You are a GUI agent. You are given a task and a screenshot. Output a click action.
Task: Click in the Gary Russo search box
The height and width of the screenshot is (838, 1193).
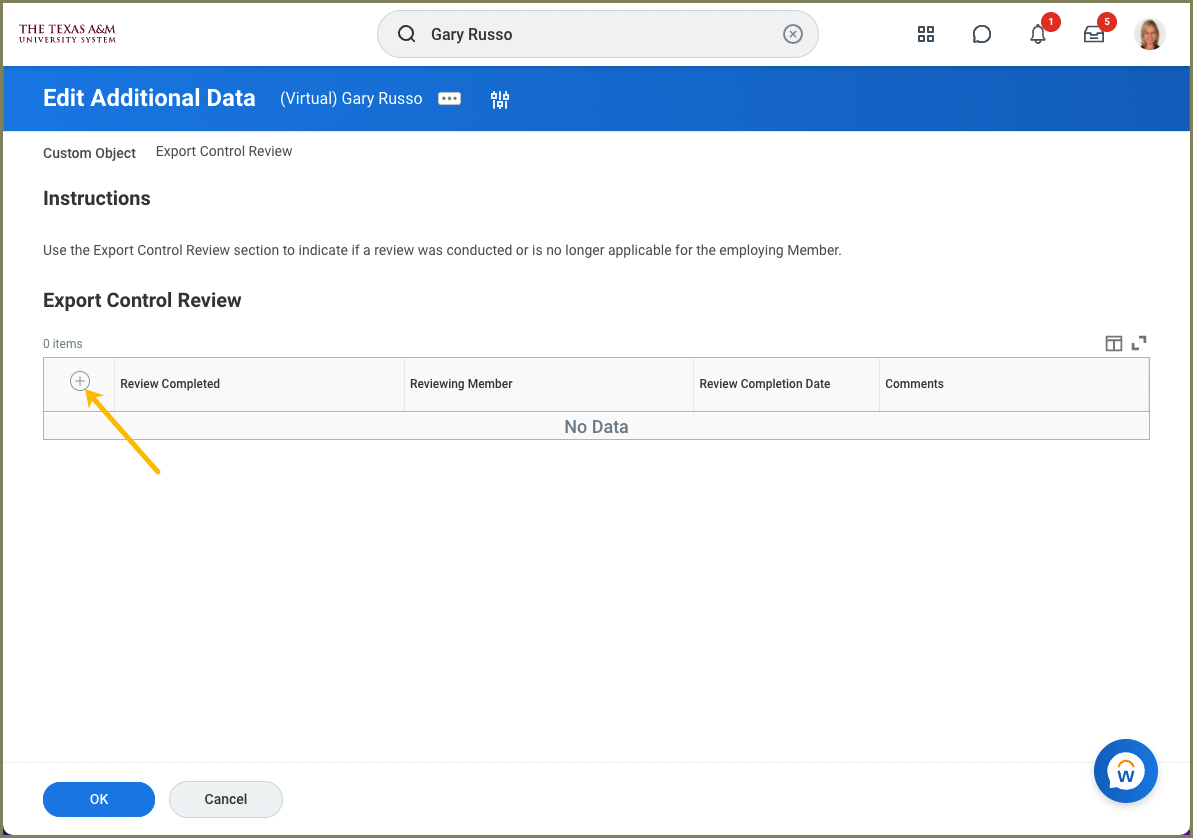600,34
